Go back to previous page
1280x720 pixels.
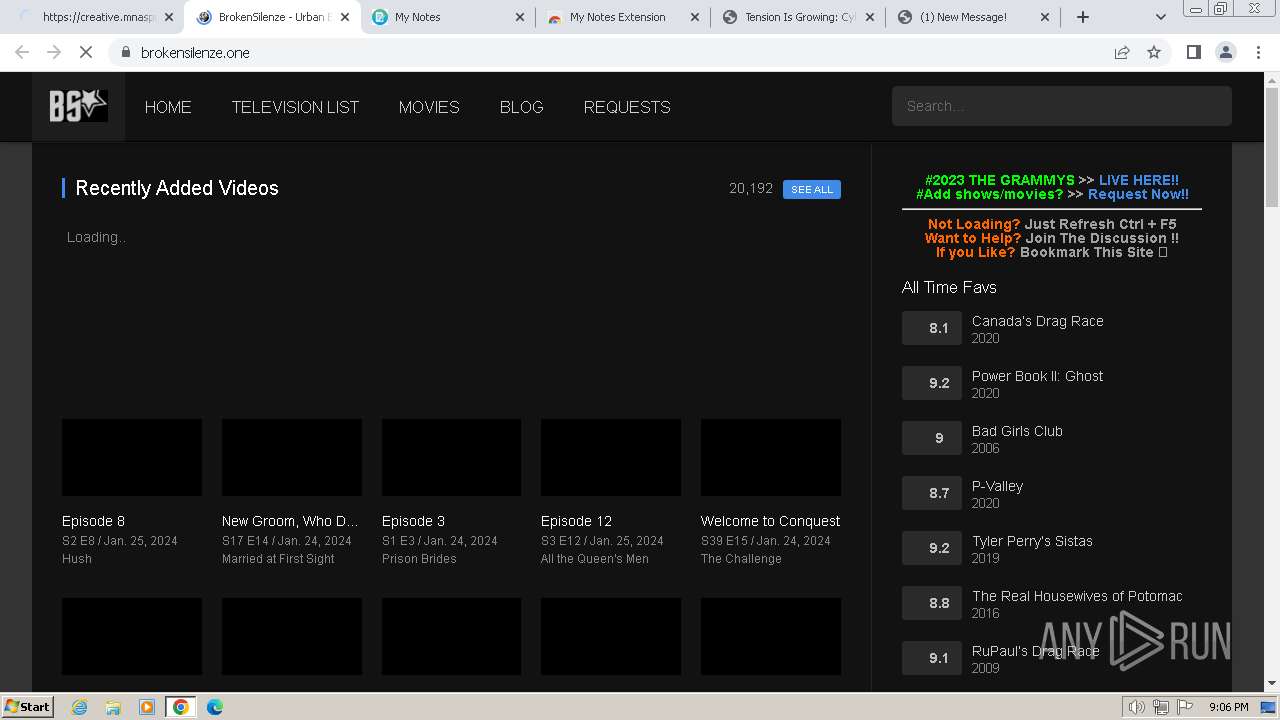point(22,52)
